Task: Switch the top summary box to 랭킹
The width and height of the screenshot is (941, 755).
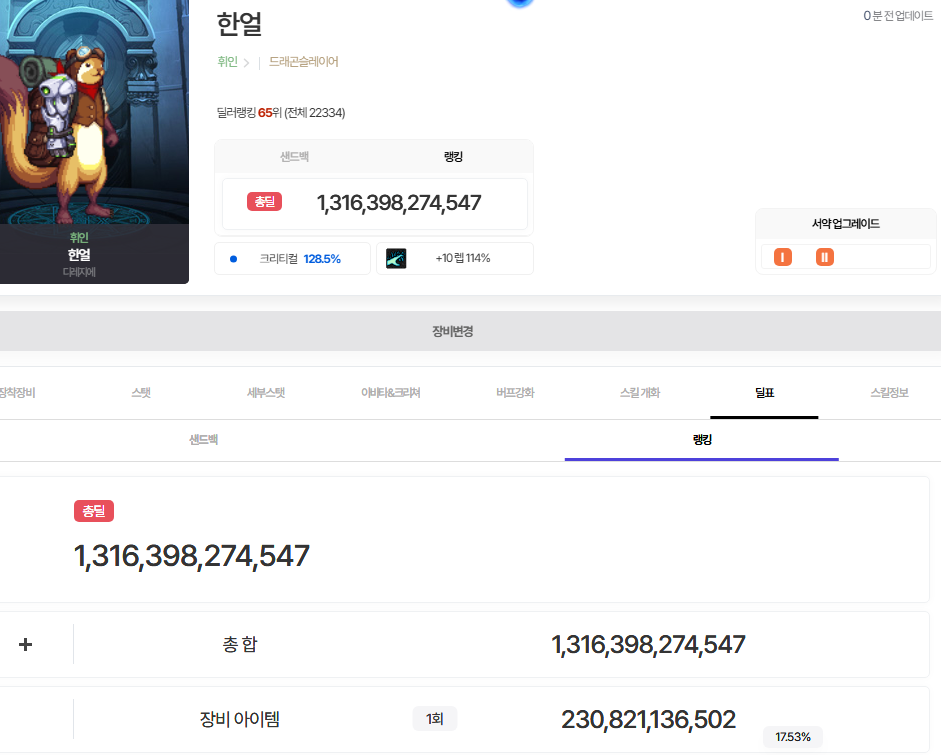Action: (453, 157)
